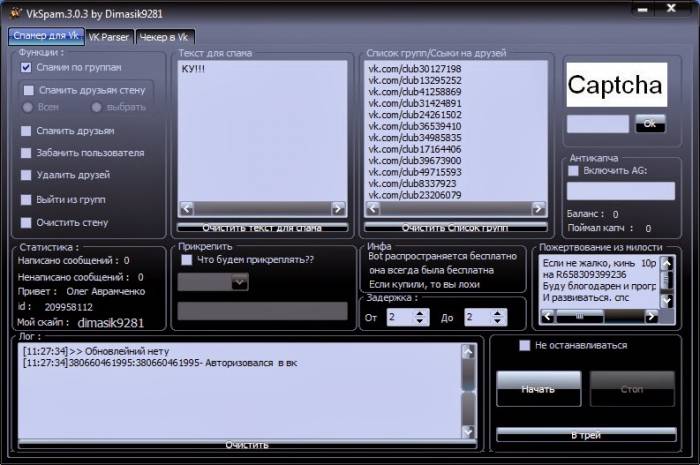The height and width of the screenshot is (465, 700).
Task: Tick Не останавливаться checkbox
Action: point(525,345)
